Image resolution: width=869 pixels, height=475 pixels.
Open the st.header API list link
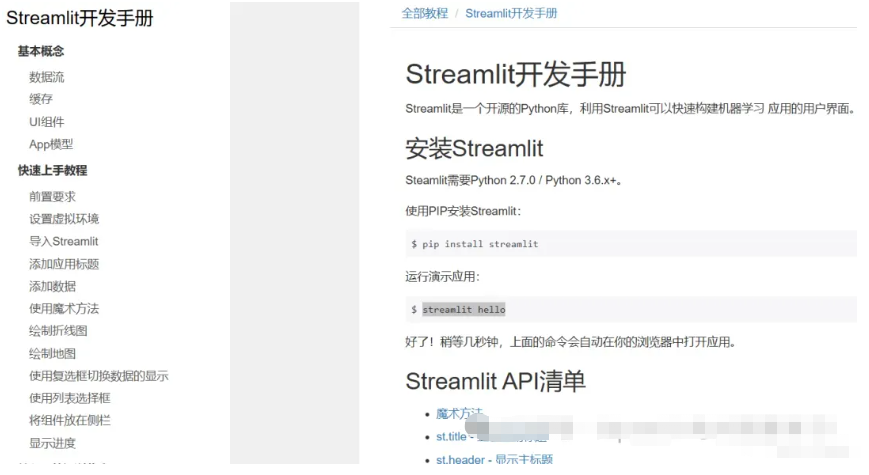coord(494,459)
